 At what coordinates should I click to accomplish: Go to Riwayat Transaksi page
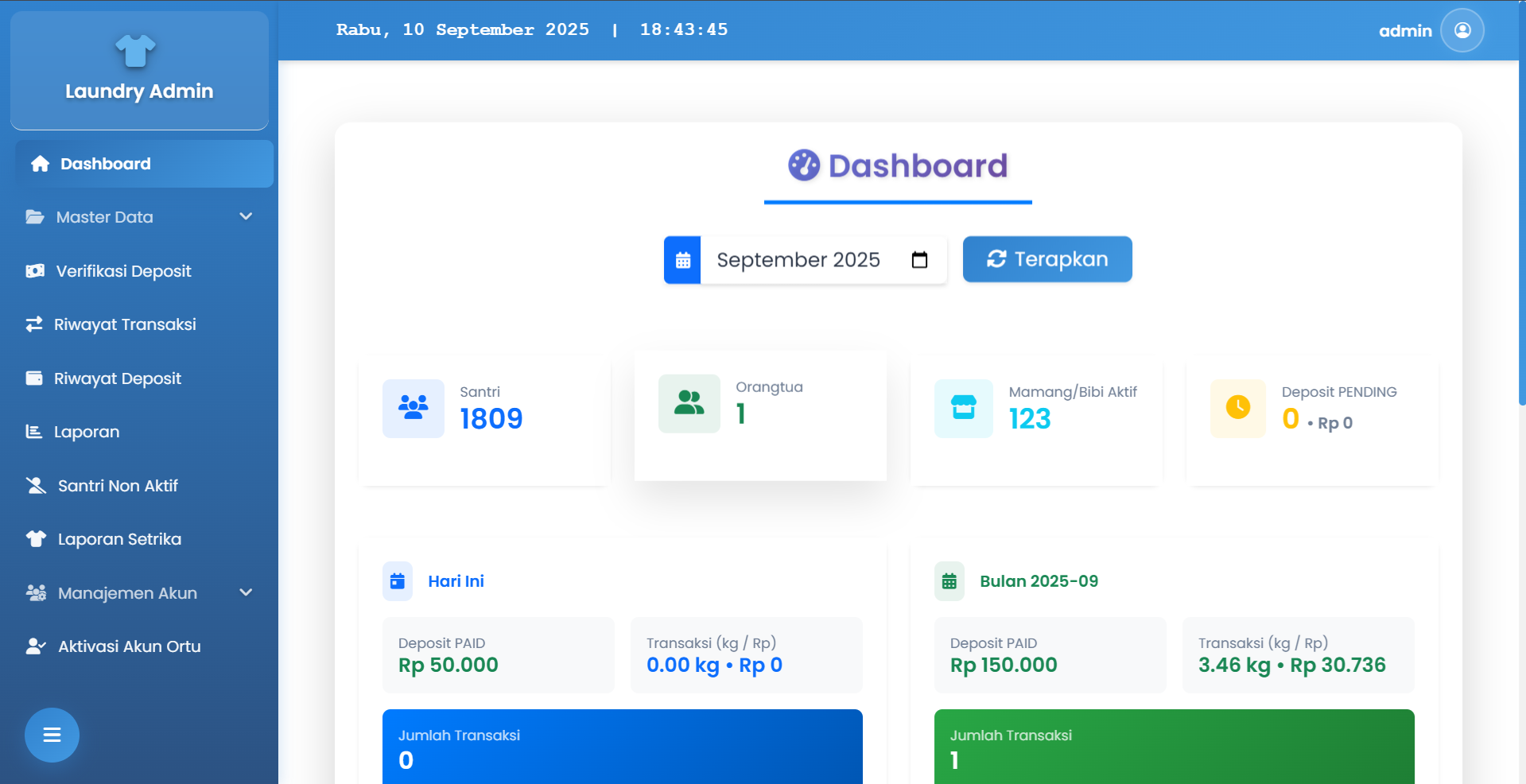[x=125, y=324]
